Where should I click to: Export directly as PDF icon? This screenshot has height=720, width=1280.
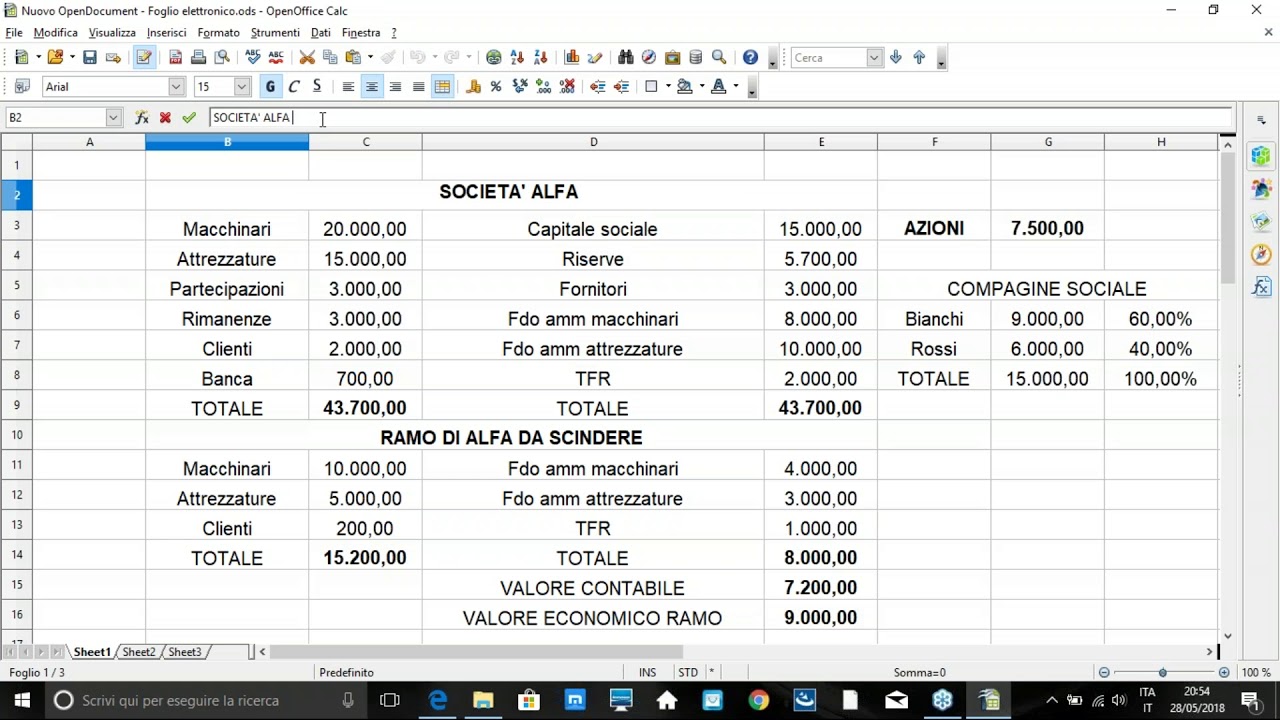[x=176, y=58]
